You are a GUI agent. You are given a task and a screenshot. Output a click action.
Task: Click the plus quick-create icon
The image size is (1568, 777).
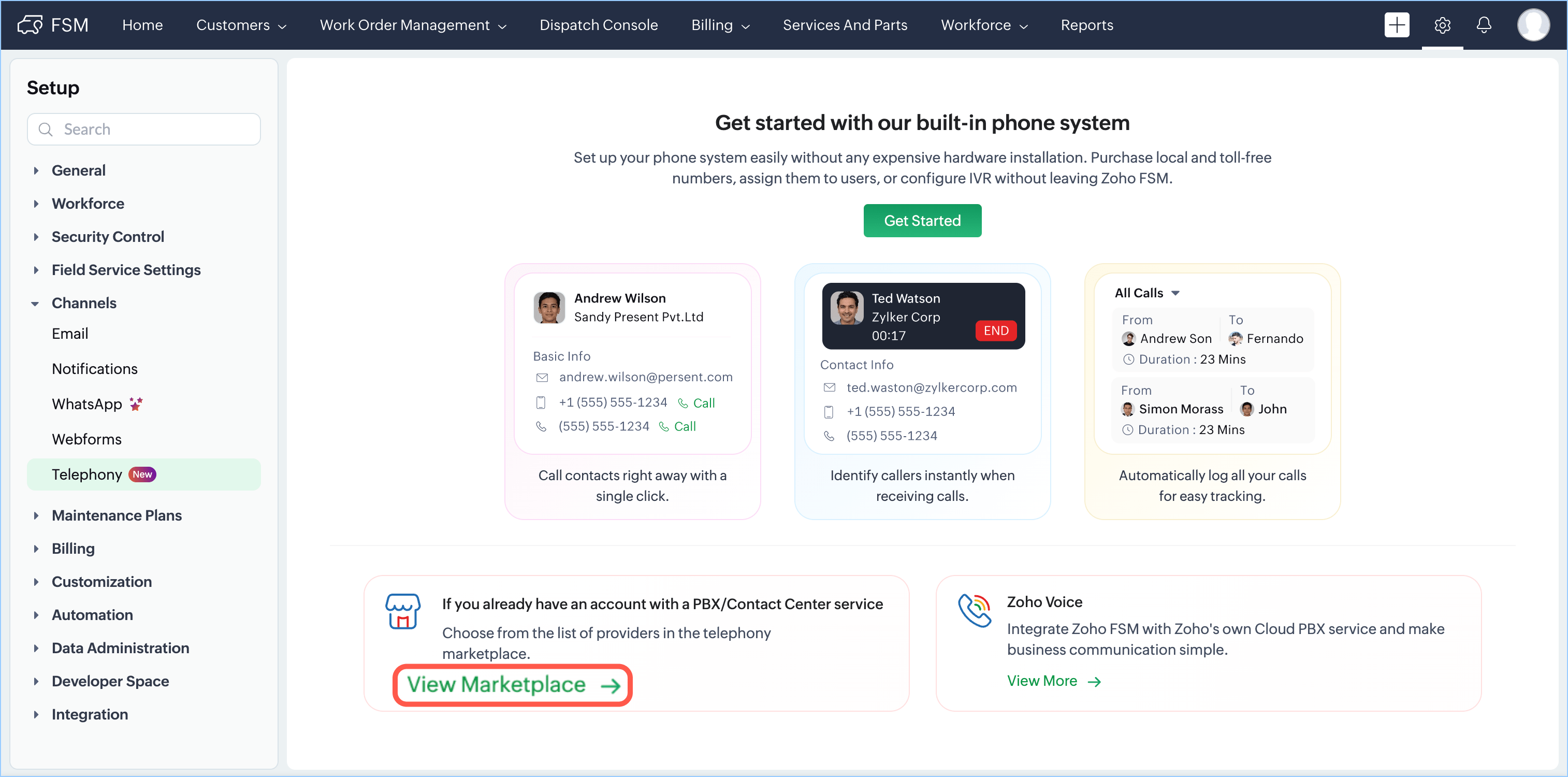(x=1397, y=25)
